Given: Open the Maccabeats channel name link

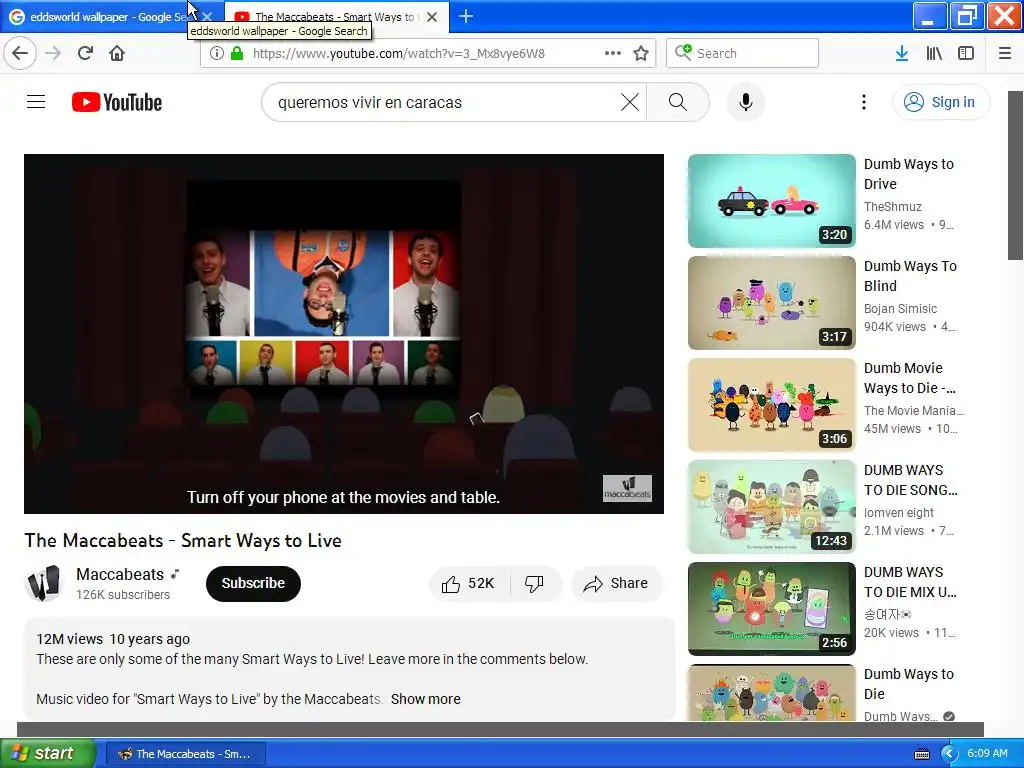Looking at the screenshot, I should (120, 575).
